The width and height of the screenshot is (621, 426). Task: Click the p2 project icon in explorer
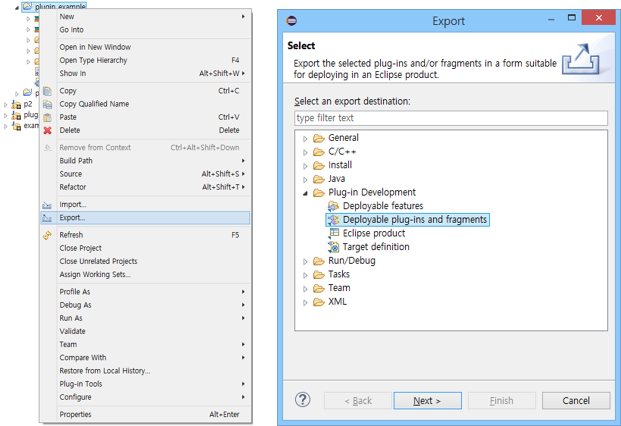pyautogui.click(x=16, y=105)
